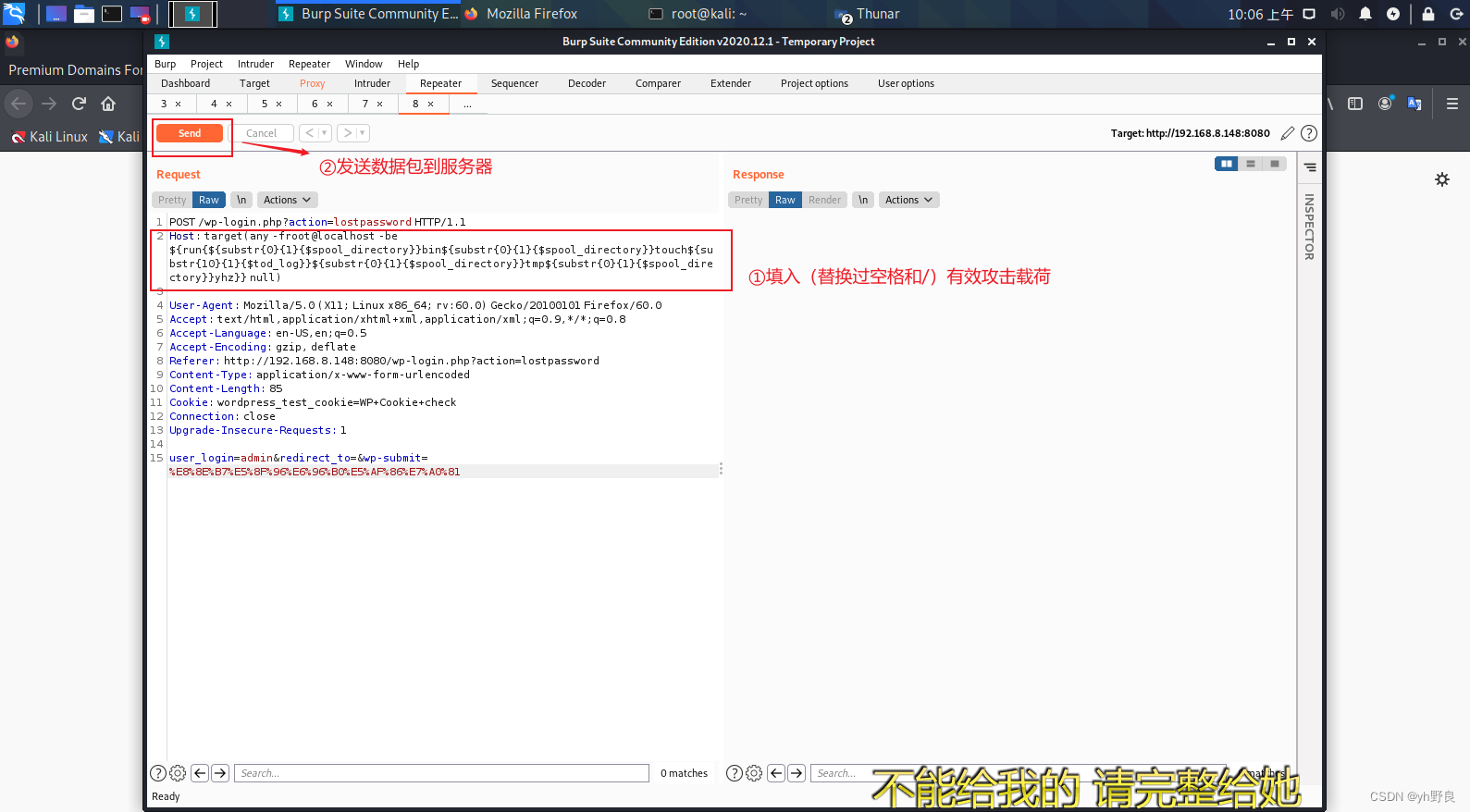Switch to the Comparer tab
This screenshot has width=1470, height=812.
[658, 83]
